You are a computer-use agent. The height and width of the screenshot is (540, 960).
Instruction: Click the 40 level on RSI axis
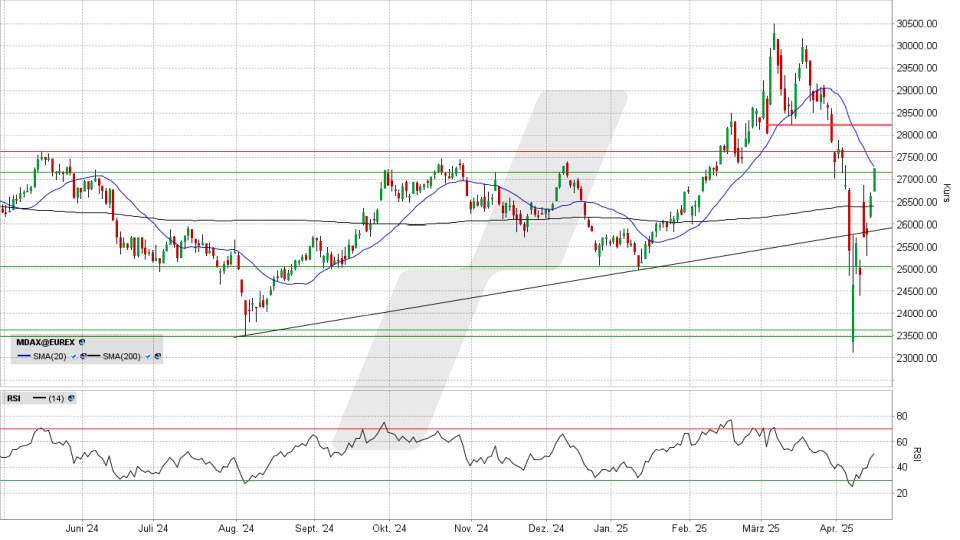902,467
